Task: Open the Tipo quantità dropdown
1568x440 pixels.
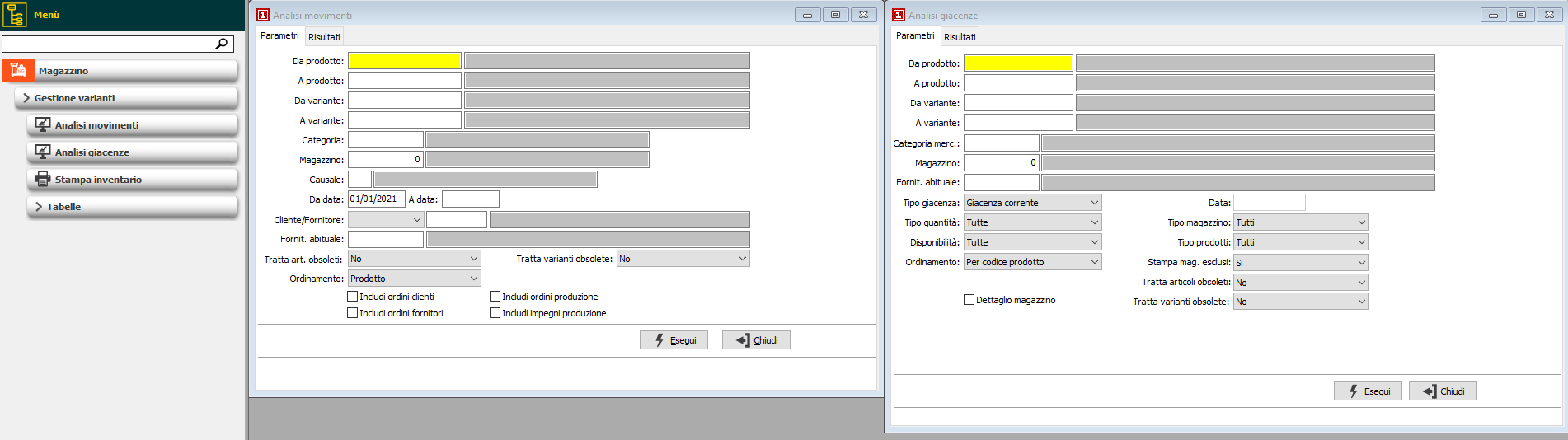Action: click(1033, 222)
